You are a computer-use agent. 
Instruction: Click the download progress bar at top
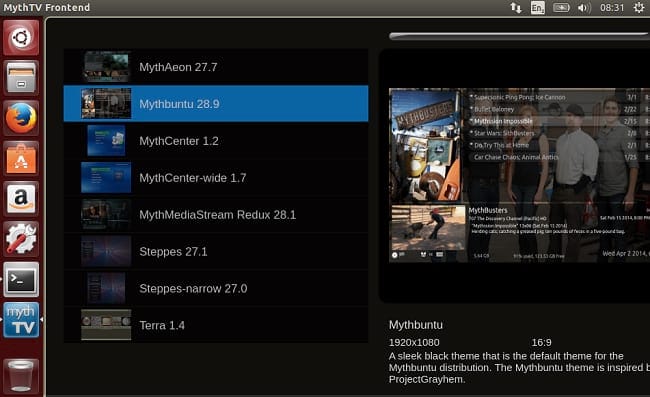[519, 36]
